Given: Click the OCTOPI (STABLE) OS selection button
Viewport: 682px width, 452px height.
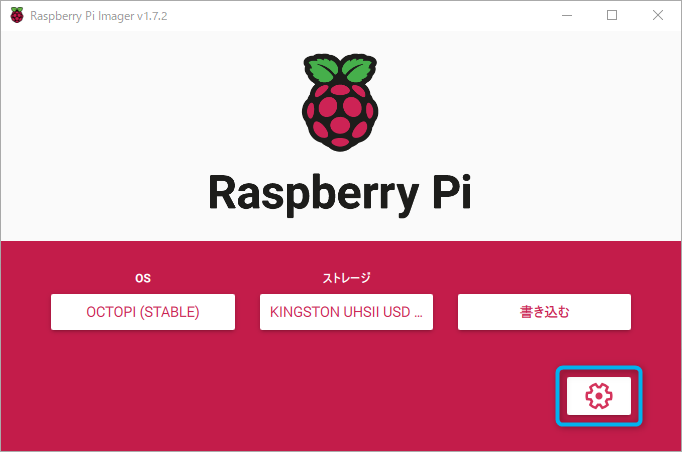Looking at the screenshot, I should tap(143, 312).
